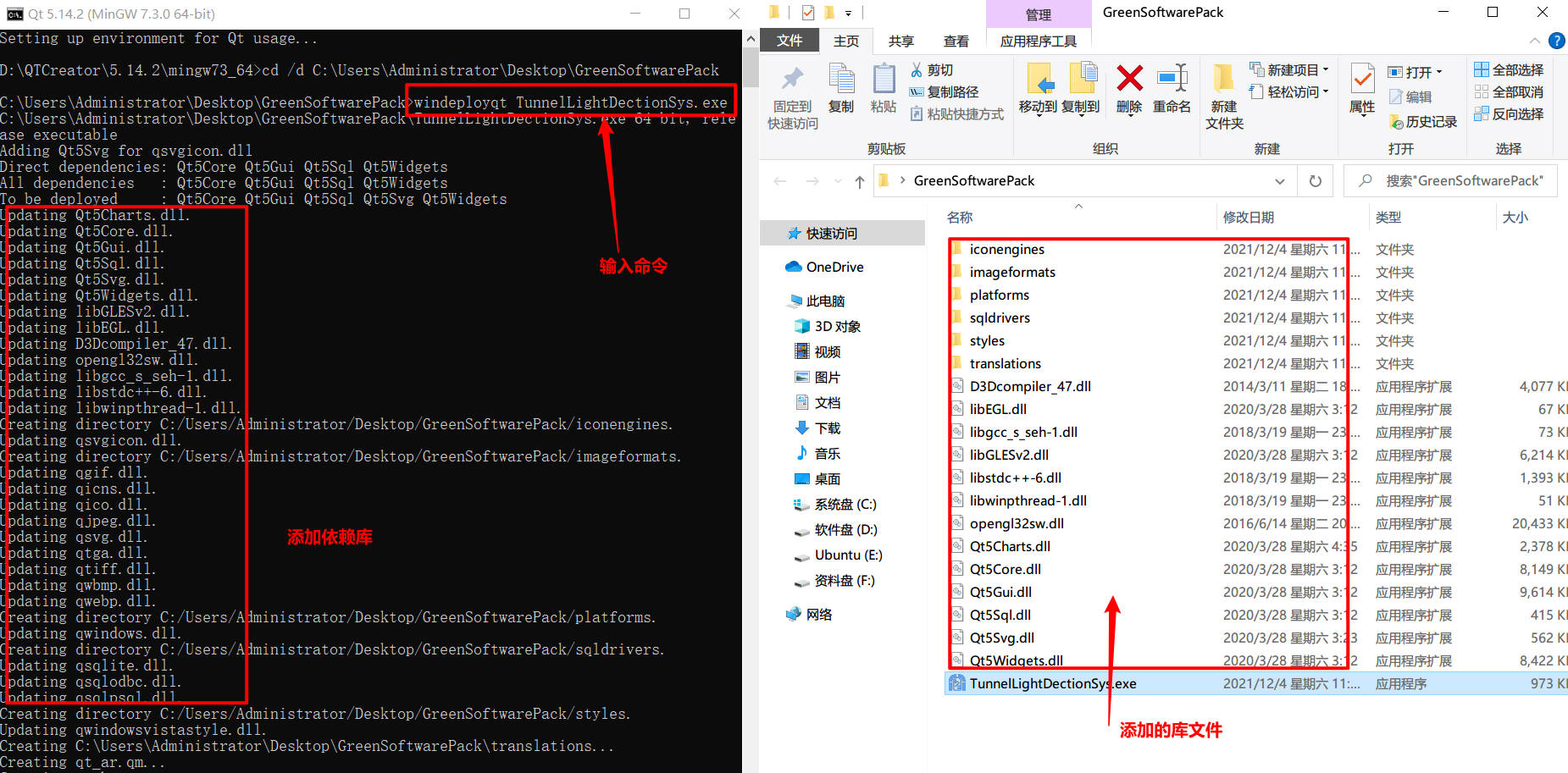This screenshot has height=773, width=1568.
Task: Open Network (网络) in navigation pane
Action: click(x=809, y=615)
